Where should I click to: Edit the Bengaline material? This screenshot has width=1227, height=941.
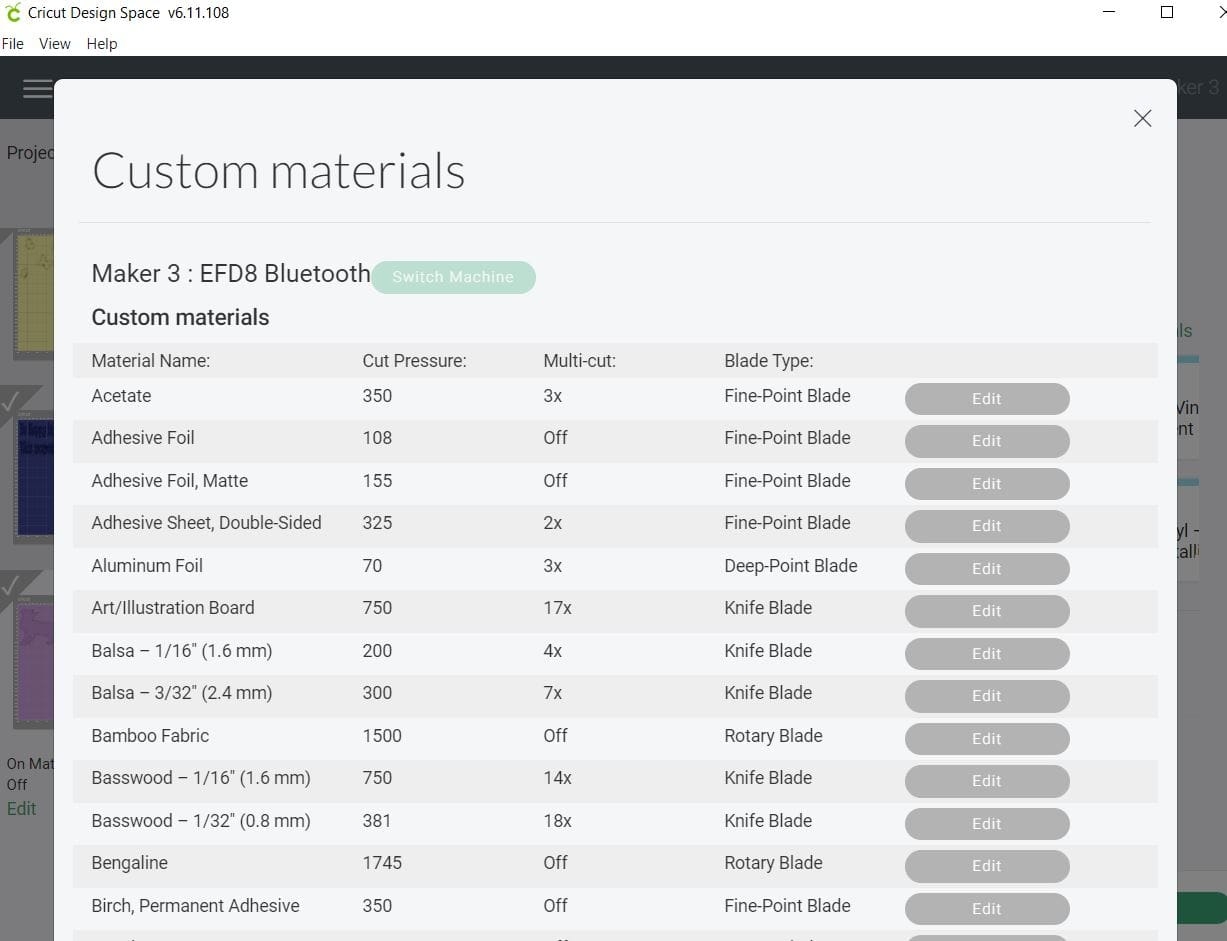pos(986,866)
